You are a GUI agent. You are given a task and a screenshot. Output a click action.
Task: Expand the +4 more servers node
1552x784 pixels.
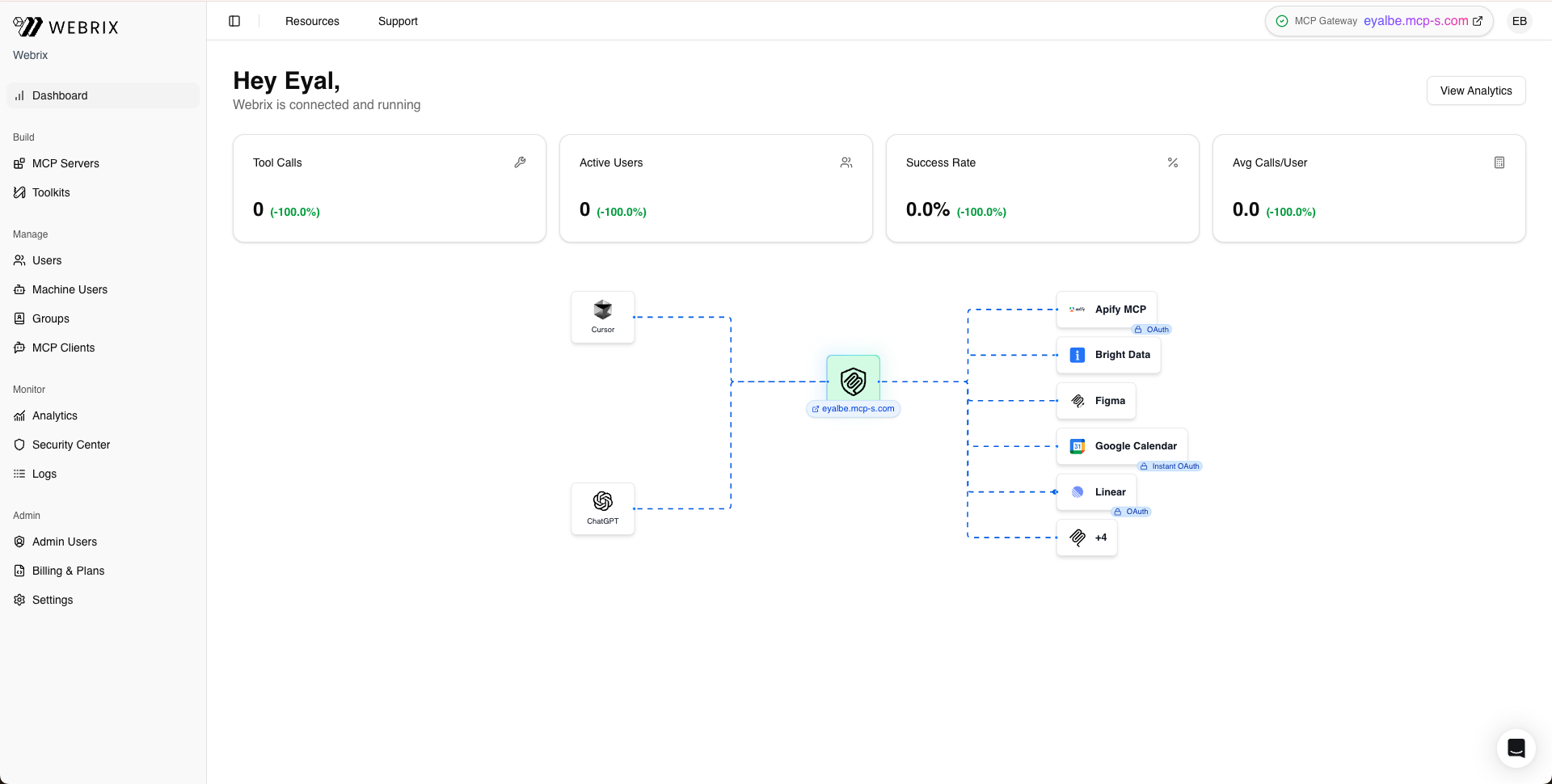1087,537
